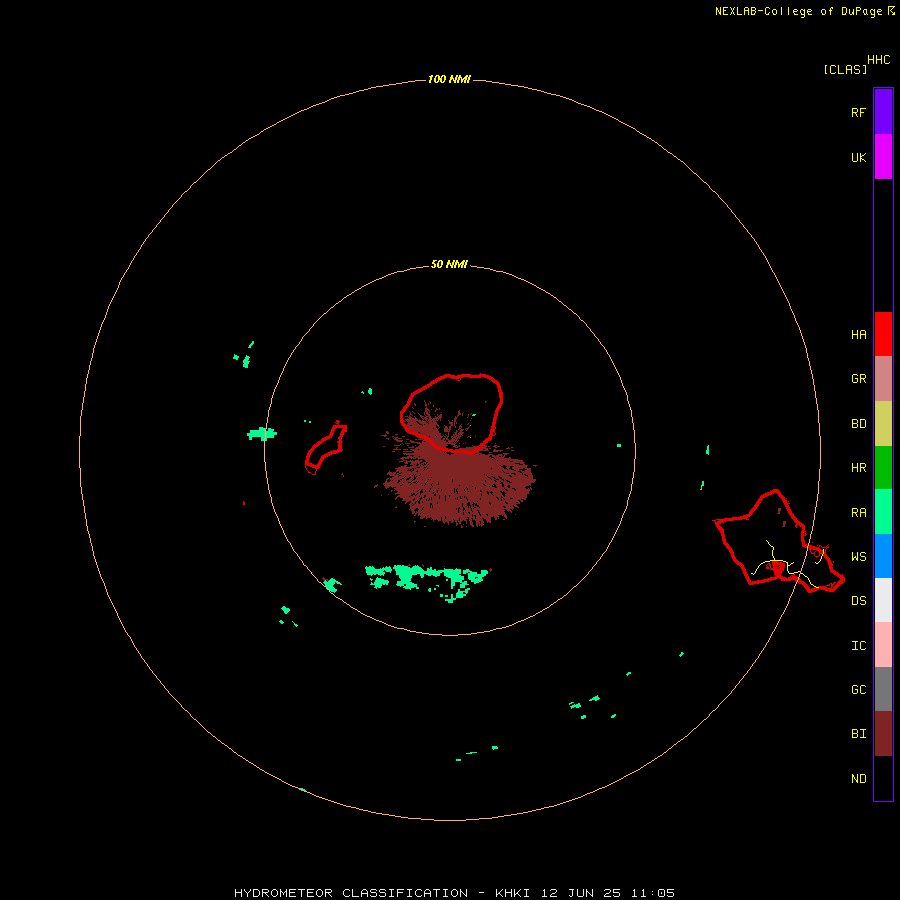This screenshot has height=900, width=900.
Task: Click the HHC product code label
Action: pos(879,60)
